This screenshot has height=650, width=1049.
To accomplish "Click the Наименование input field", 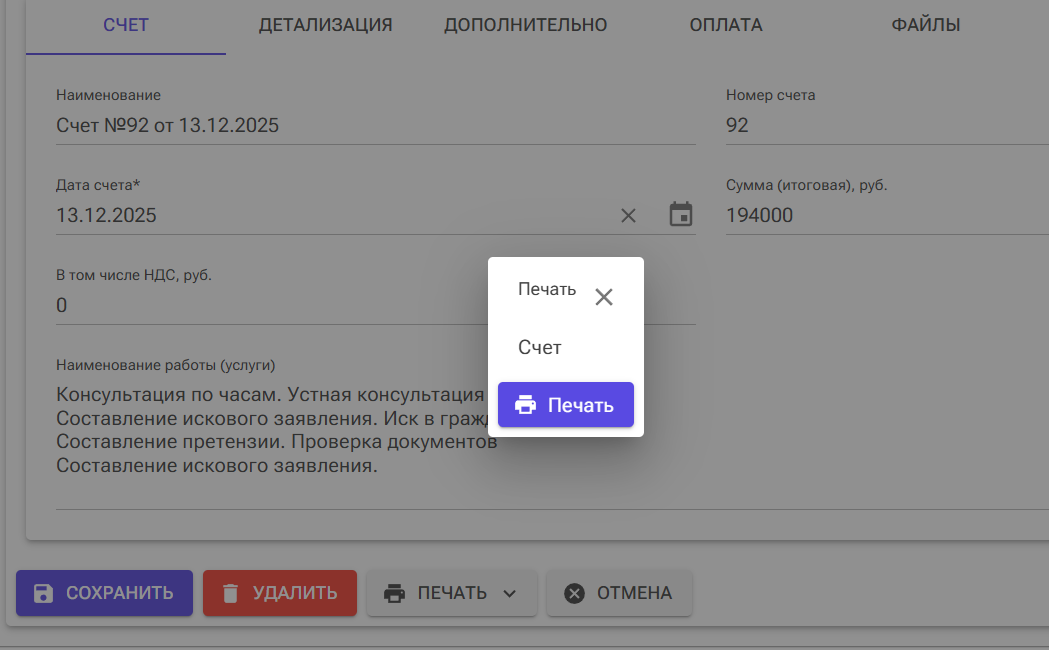I will [x=375, y=126].
